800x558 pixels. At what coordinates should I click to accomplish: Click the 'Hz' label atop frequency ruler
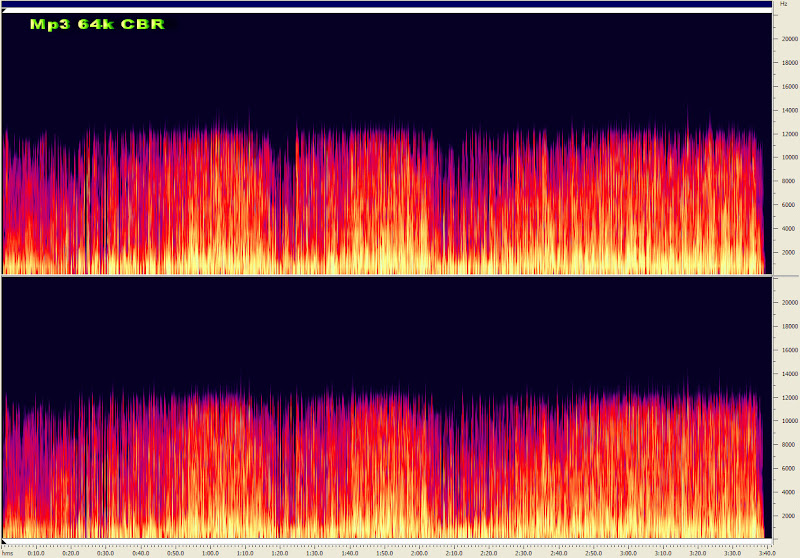tap(784, 4)
